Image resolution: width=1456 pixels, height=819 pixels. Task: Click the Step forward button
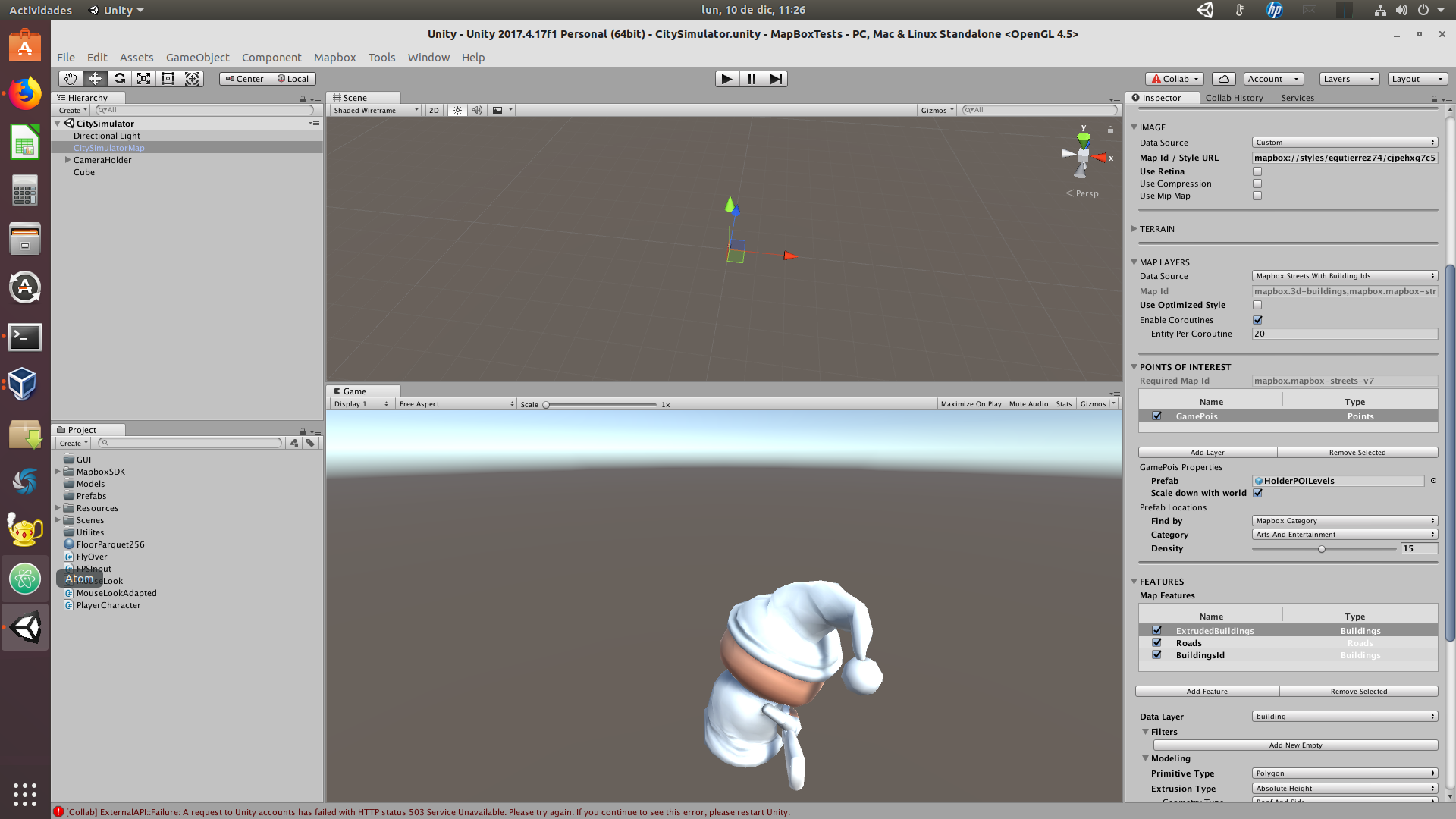775,79
